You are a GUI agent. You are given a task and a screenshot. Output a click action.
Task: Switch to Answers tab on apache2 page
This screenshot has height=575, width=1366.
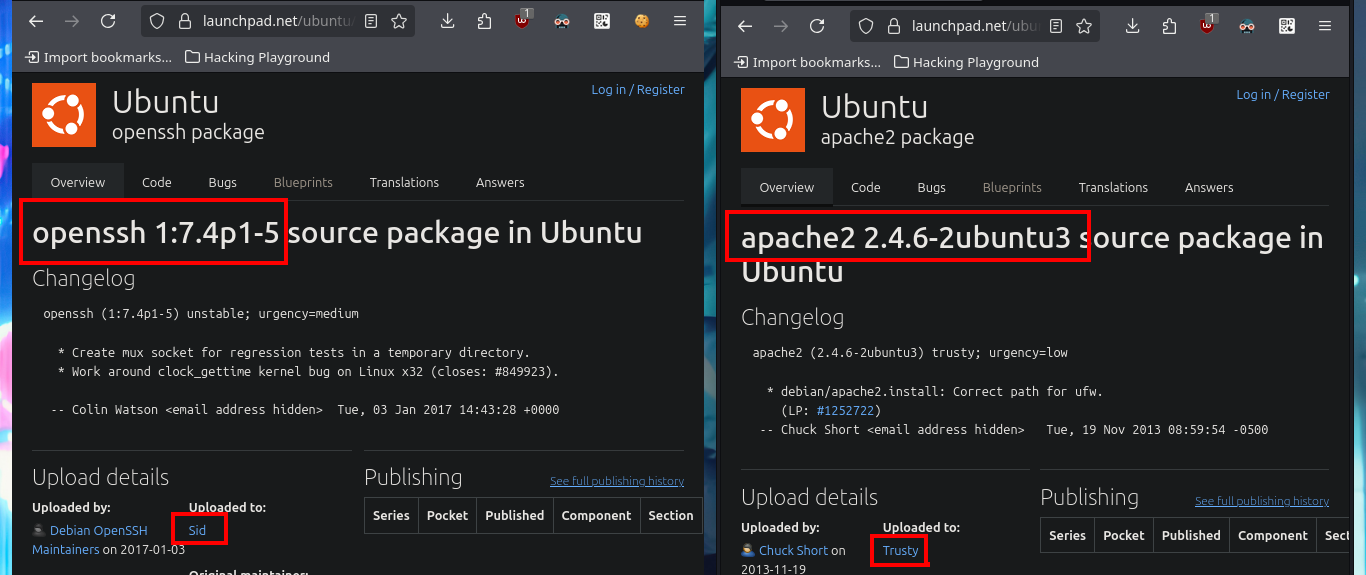tap(1209, 187)
